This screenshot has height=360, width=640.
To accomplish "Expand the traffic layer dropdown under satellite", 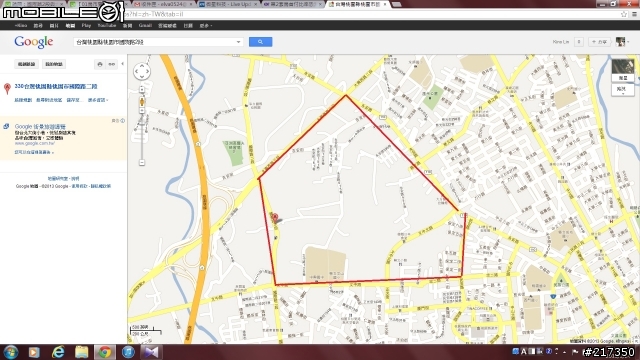I will tap(623, 90).
